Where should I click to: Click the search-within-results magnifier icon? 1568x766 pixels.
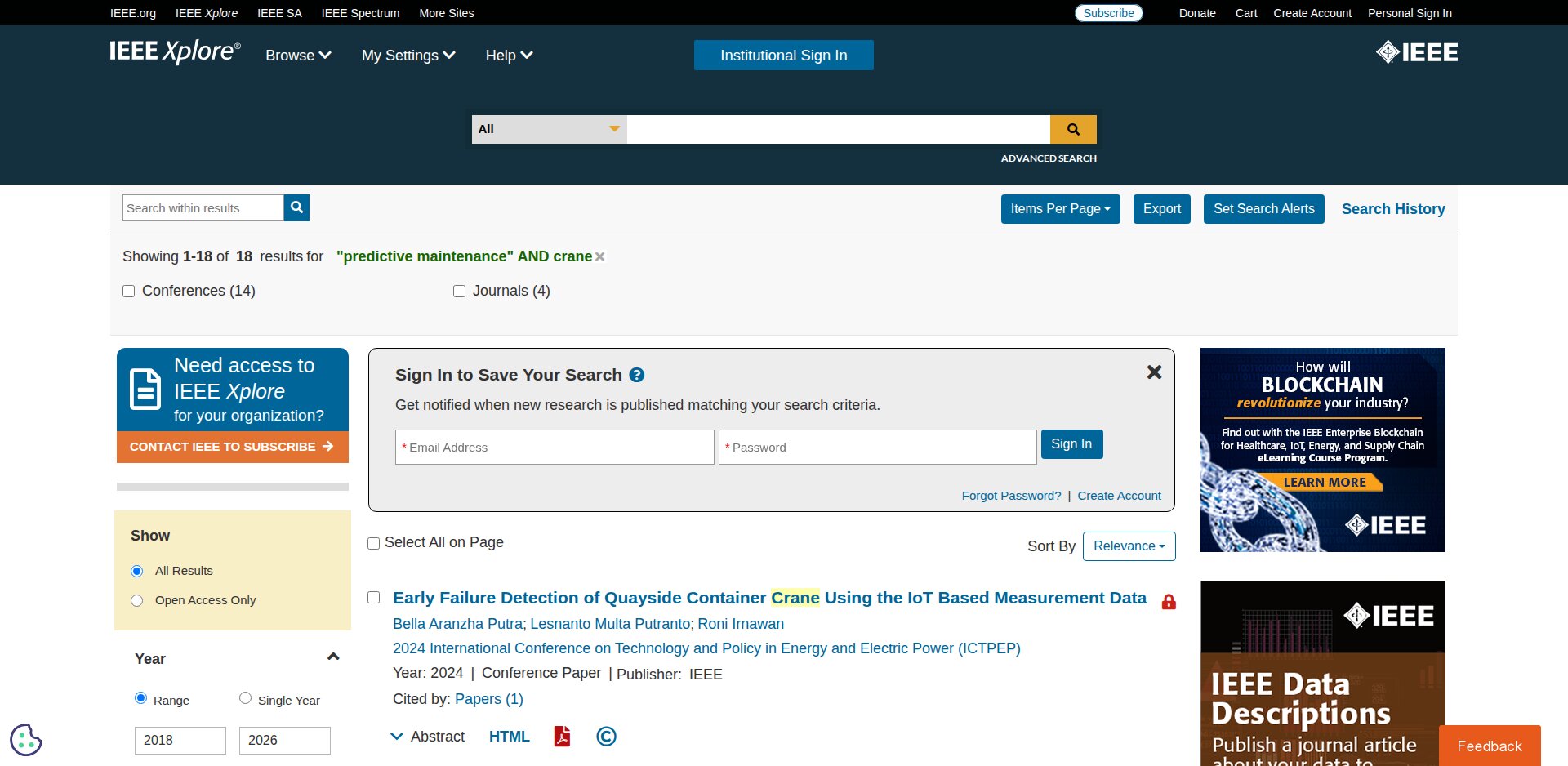(296, 207)
